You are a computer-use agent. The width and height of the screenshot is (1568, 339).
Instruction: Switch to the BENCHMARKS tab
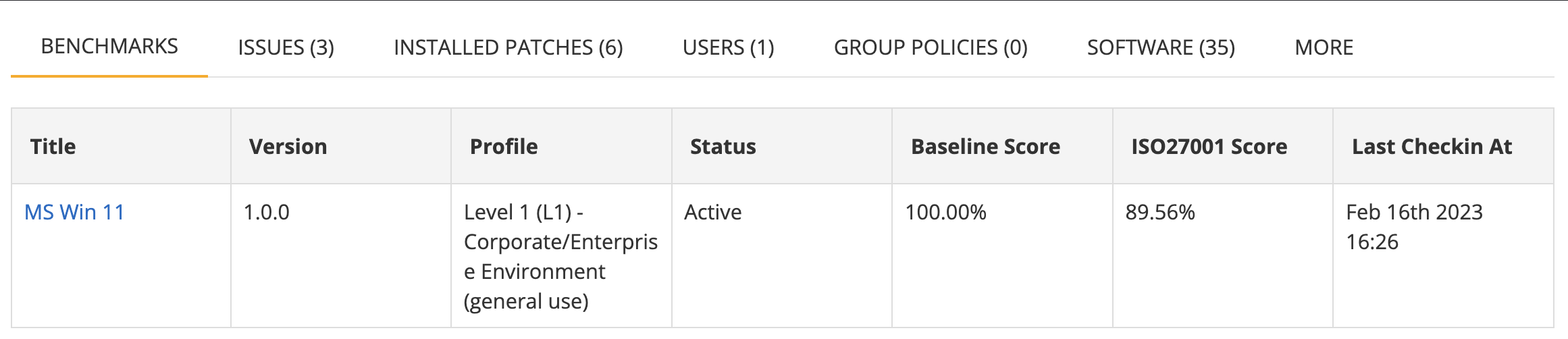(109, 47)
